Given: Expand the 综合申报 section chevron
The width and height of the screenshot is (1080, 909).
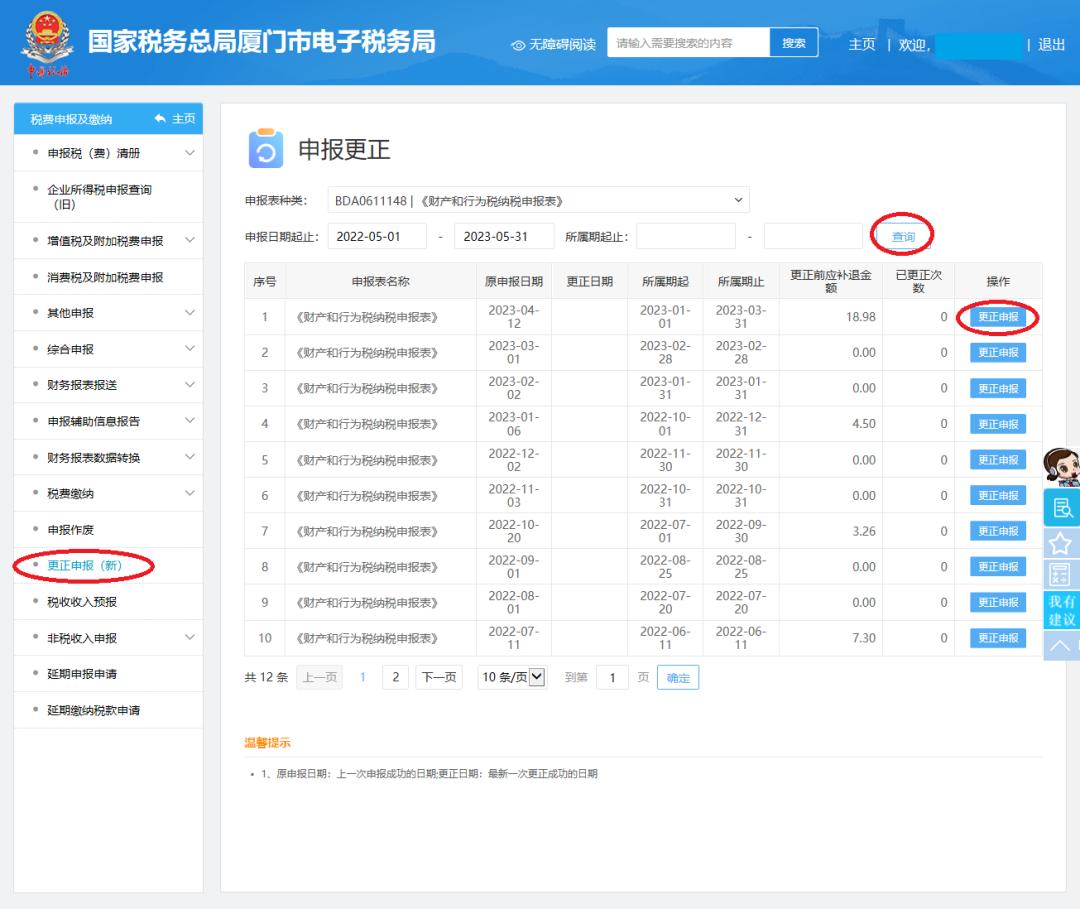Looking at the screenshot, I should [x=191, y=348].
